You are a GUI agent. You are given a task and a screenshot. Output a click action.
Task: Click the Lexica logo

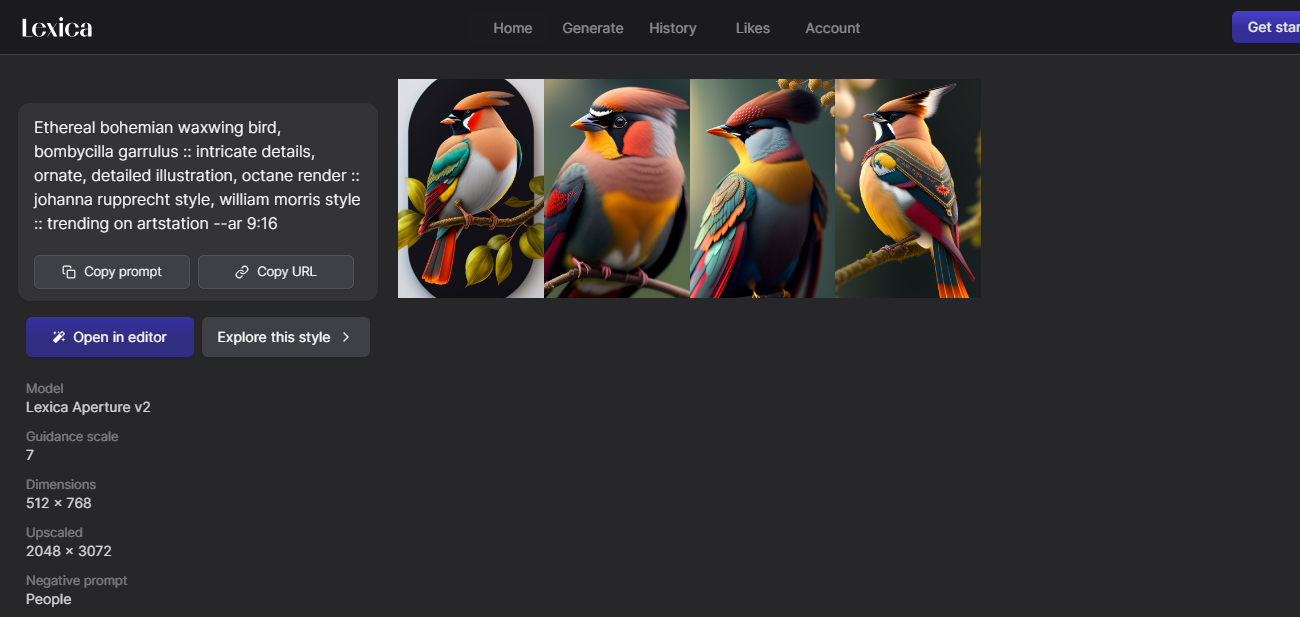click(x=57, y=28)
